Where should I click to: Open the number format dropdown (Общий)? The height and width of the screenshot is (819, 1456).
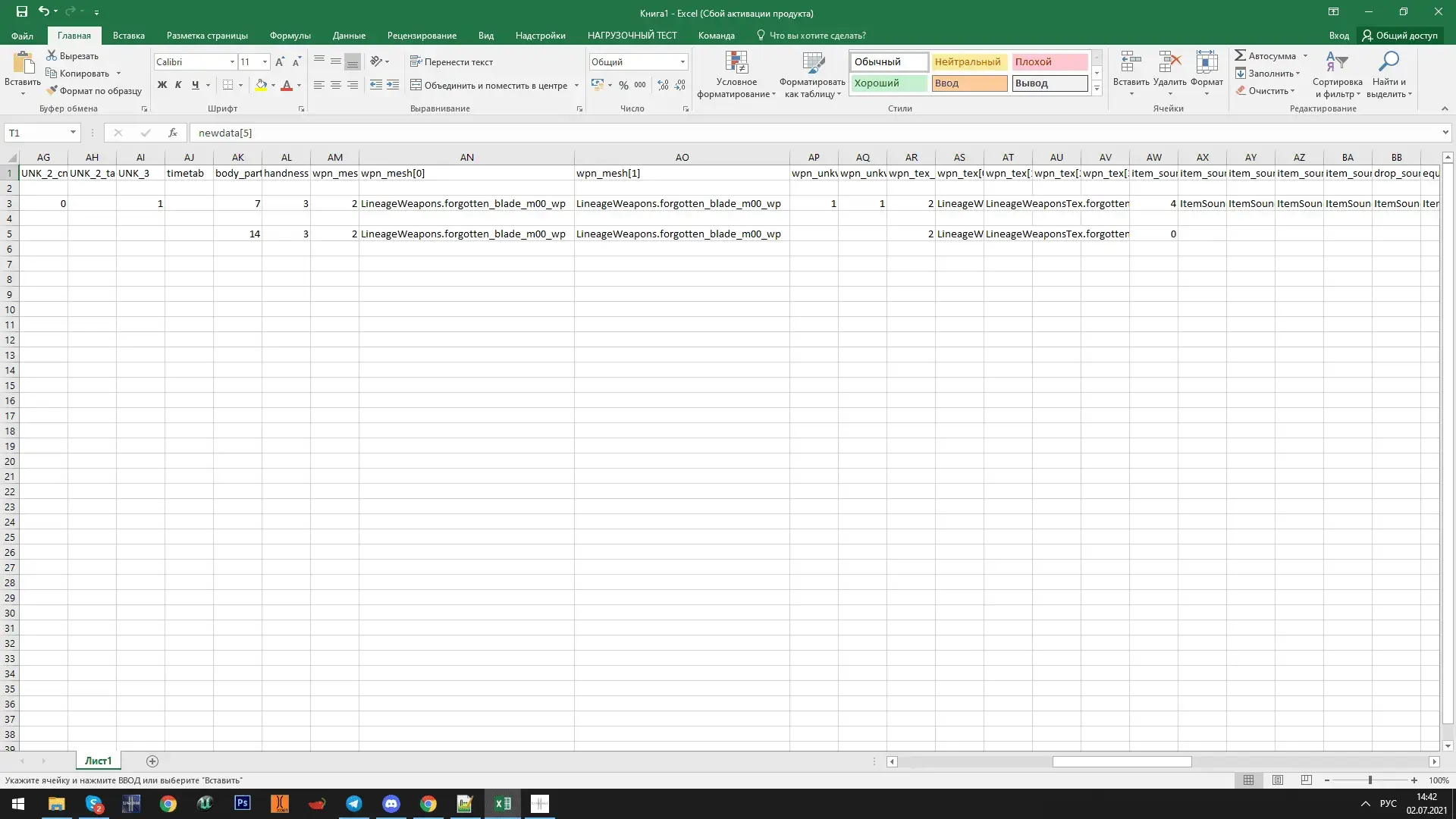[x=682, y=61]
